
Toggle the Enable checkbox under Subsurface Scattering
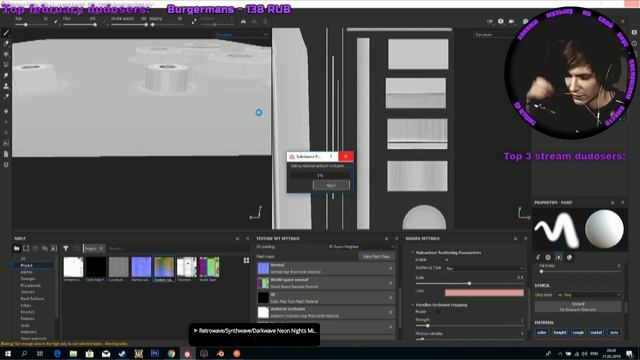coord(447,260)
